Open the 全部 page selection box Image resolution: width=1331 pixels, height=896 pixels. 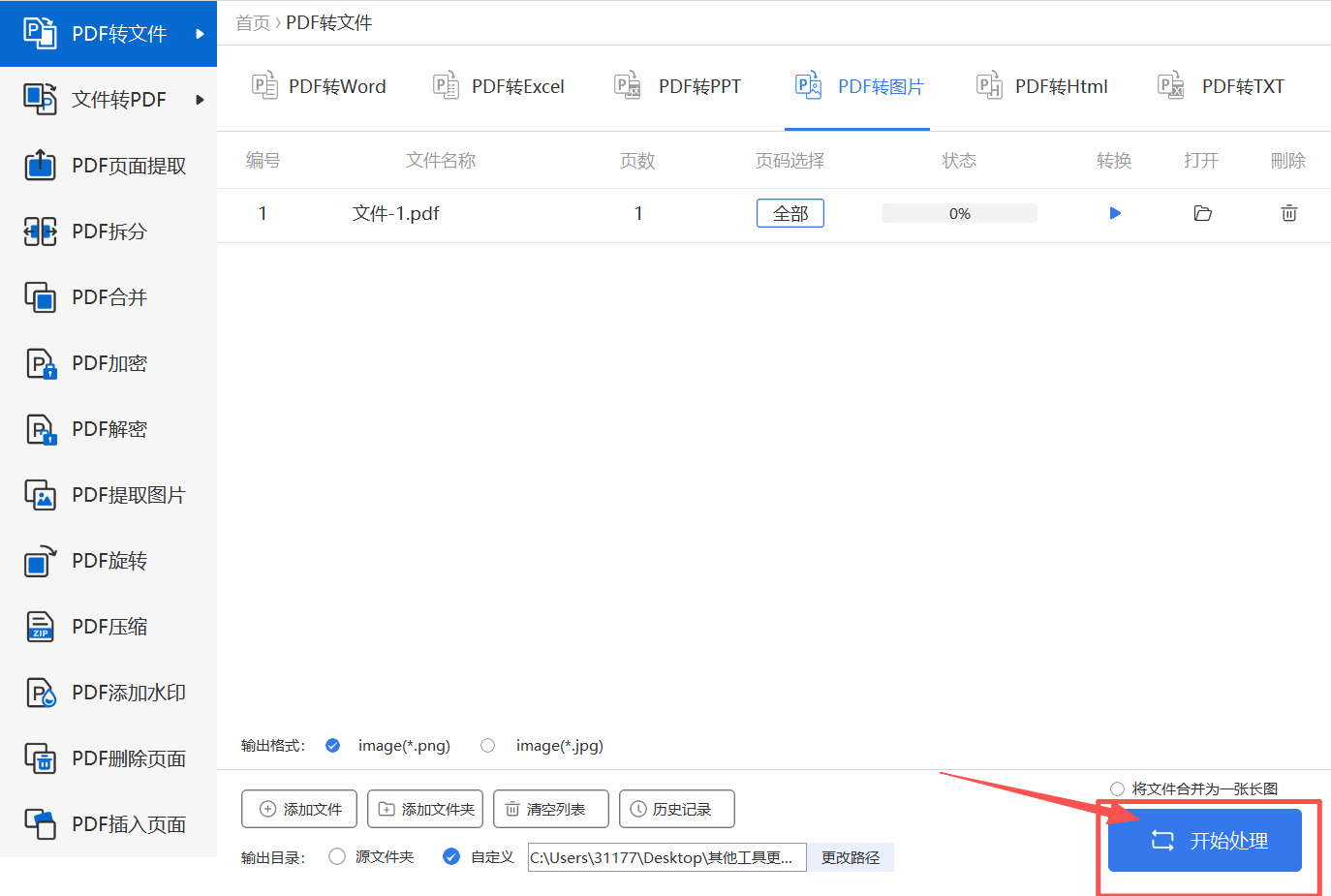[x=790, y=213]
